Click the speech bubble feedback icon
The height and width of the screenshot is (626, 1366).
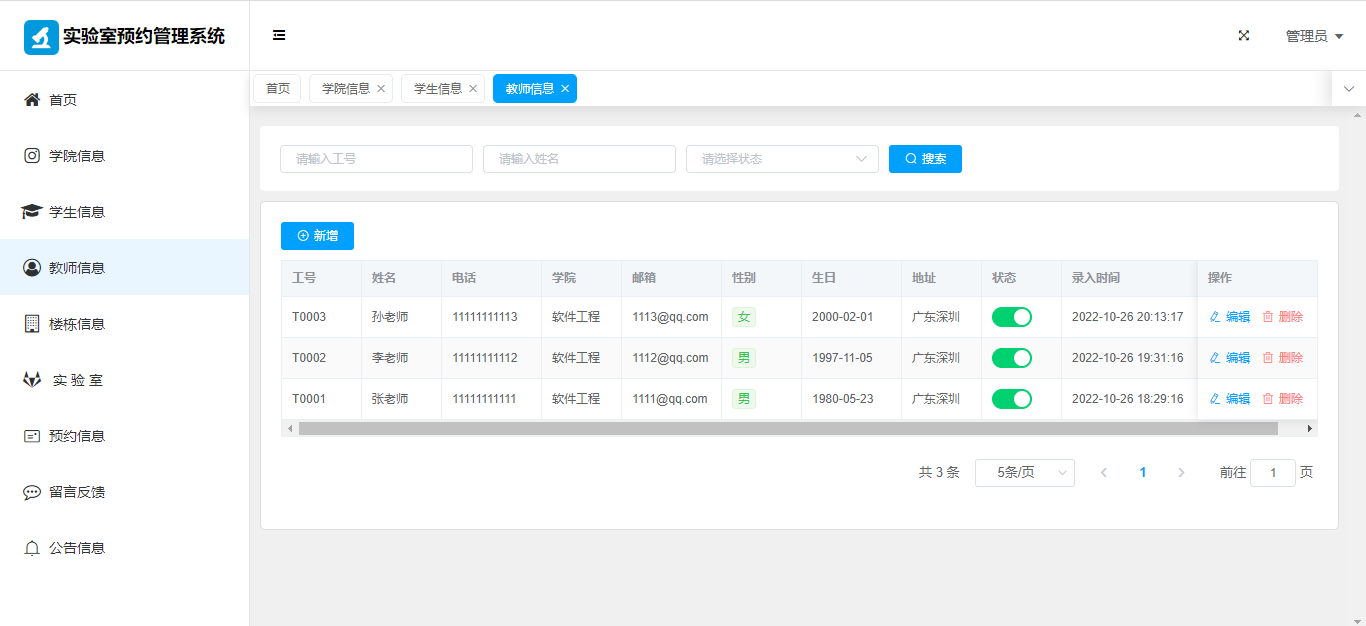click(32, 492)
